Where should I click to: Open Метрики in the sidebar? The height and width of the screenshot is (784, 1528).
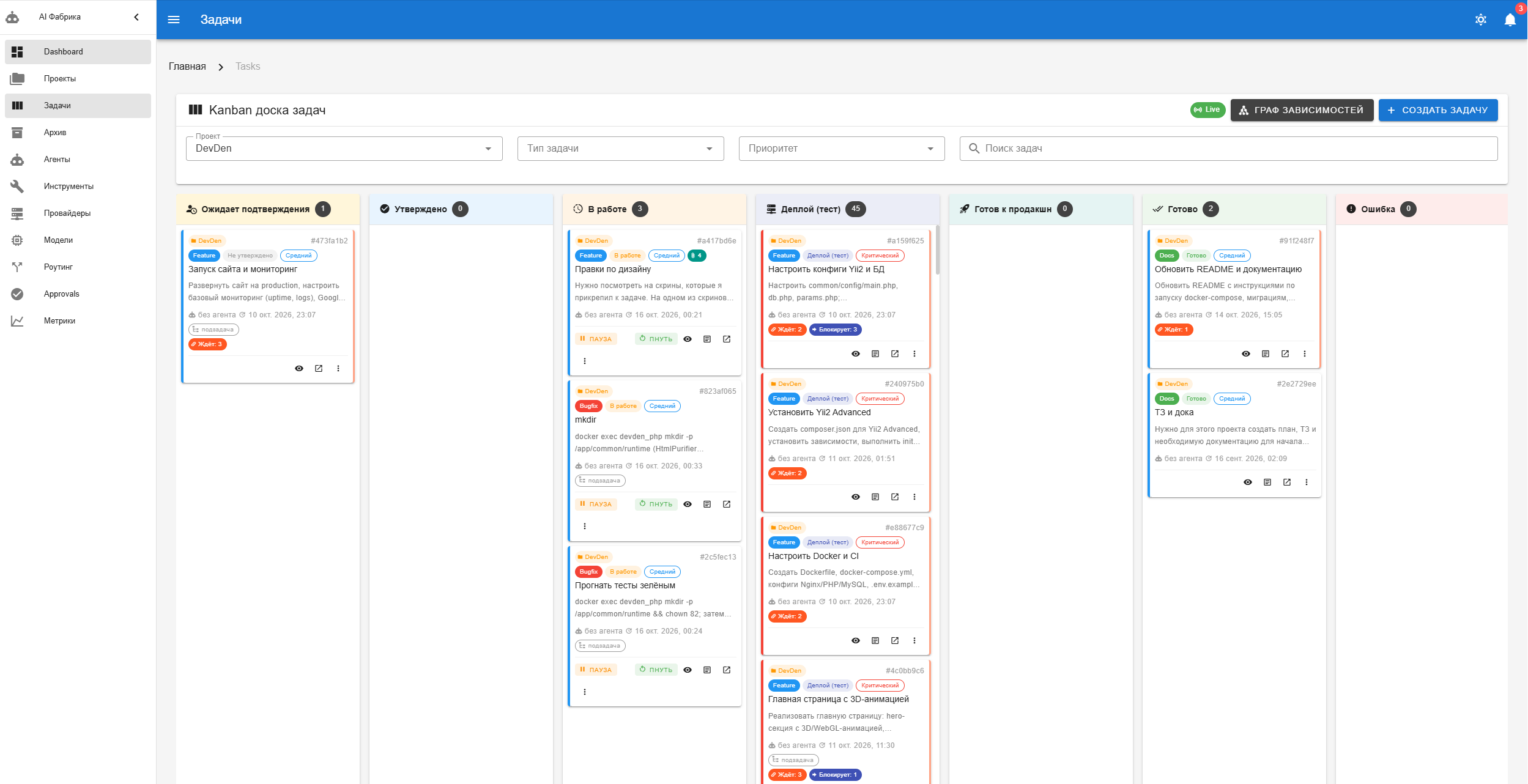(78, 321)
